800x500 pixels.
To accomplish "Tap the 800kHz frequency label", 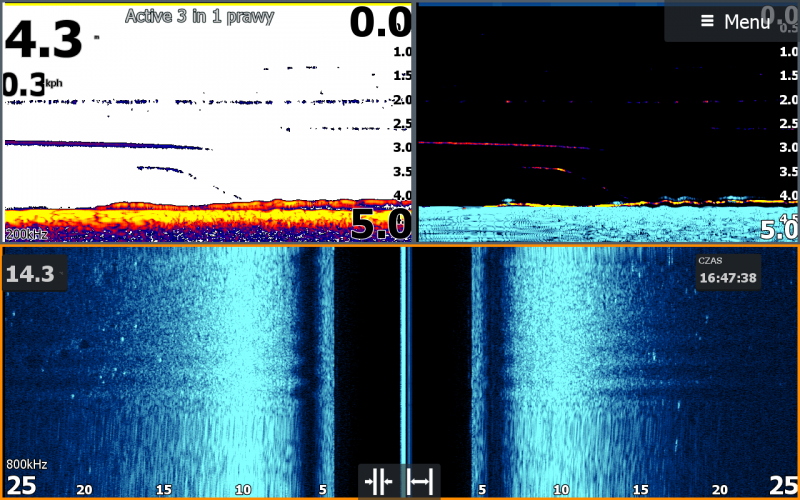I will 27,465.
